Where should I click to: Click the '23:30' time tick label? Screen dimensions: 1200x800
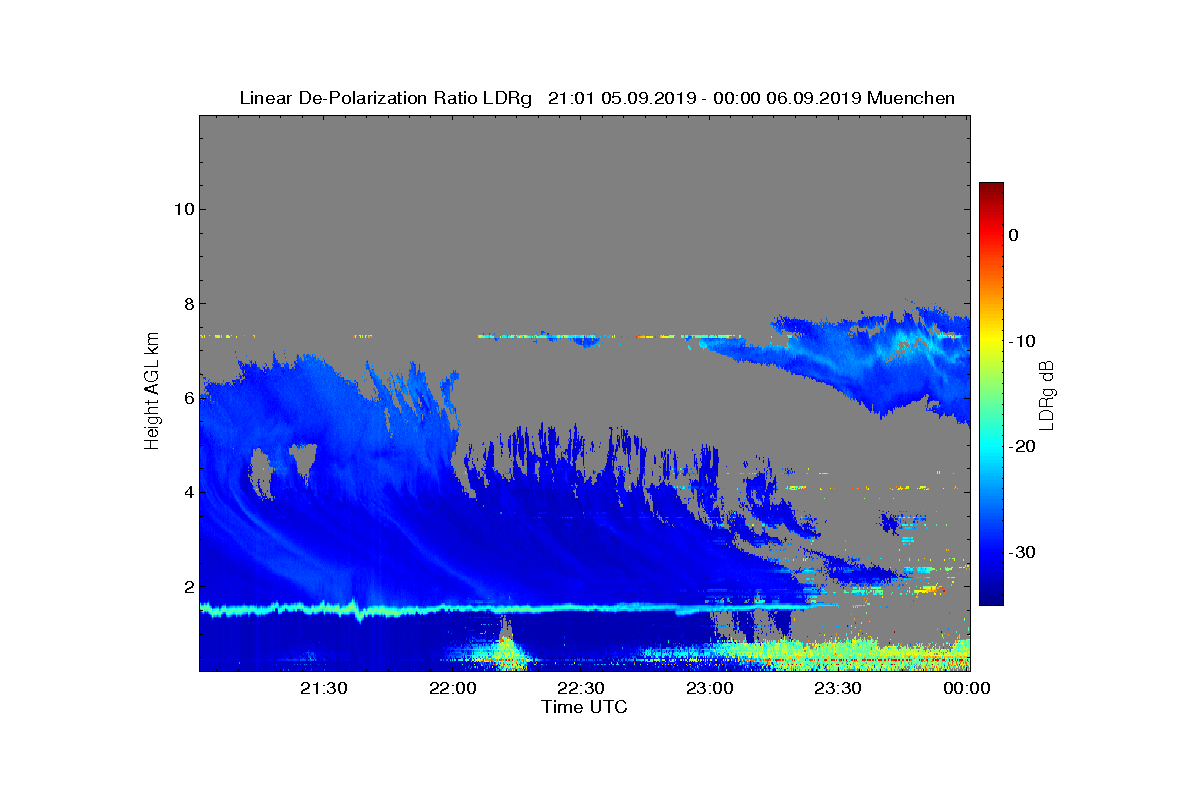coord(838,688)
